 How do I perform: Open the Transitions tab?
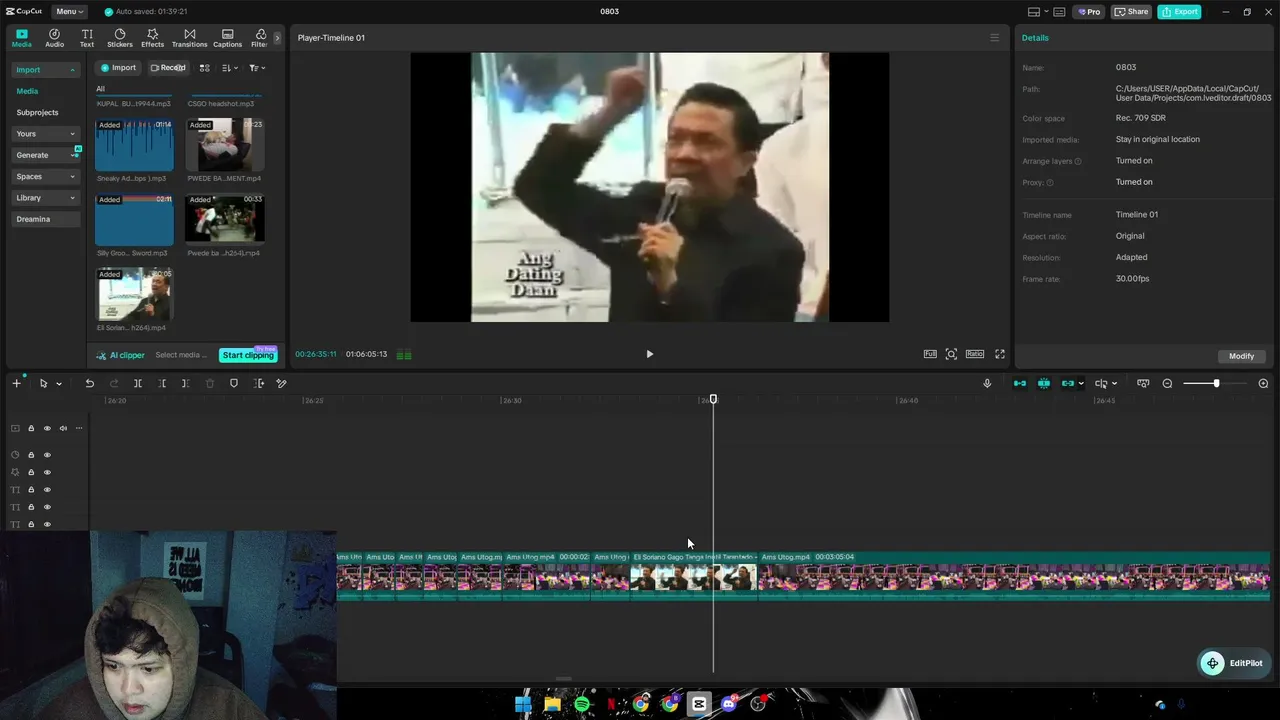[x=189, y=38]
